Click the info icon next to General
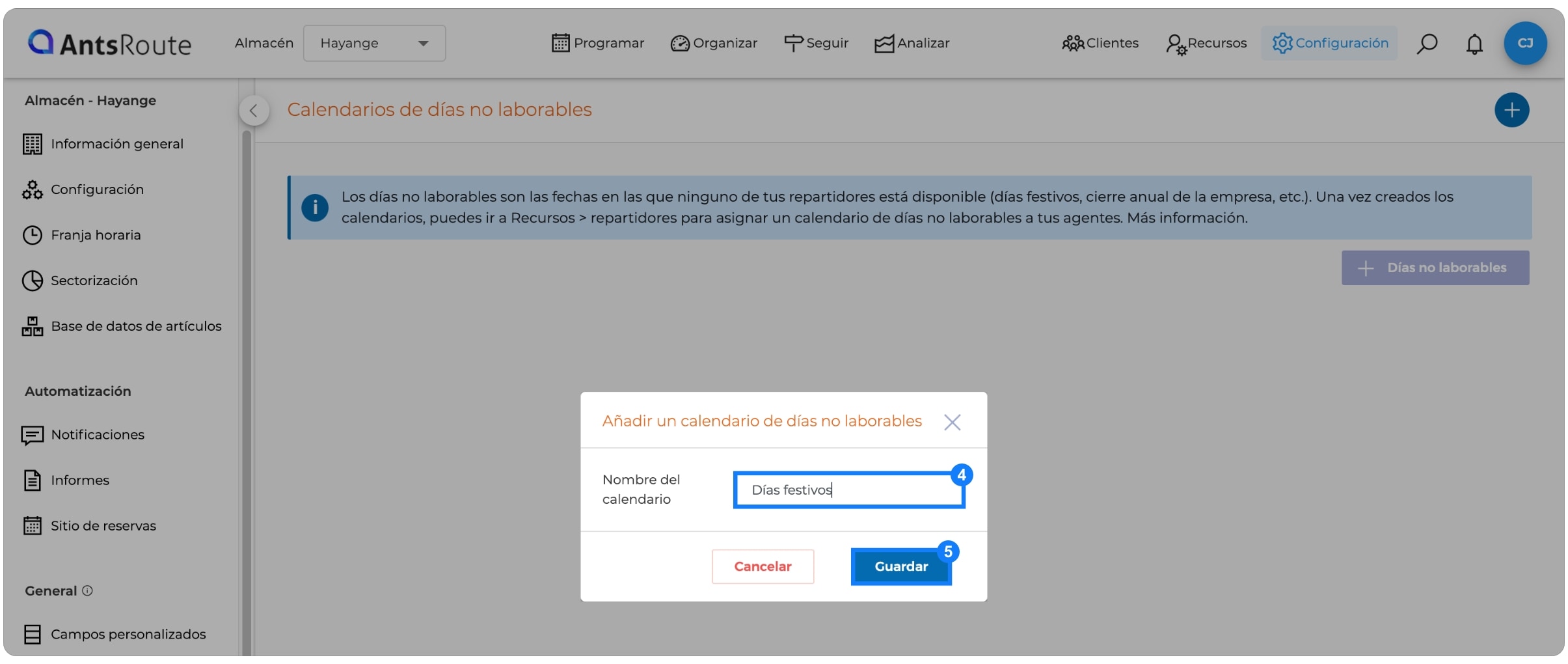The image size is (1568, 664). pos(87,590)
